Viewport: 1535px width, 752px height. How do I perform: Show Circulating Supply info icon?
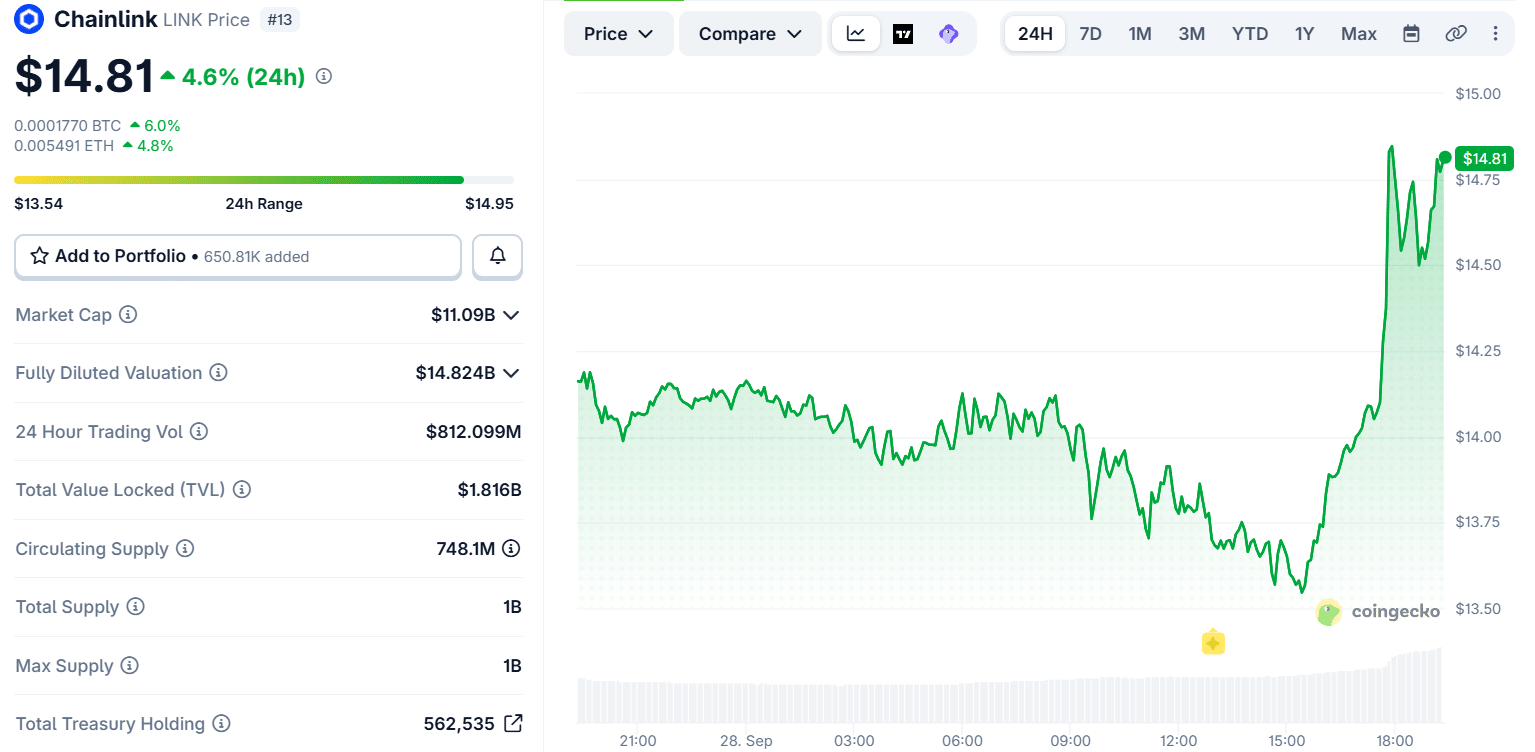[185, 549]
